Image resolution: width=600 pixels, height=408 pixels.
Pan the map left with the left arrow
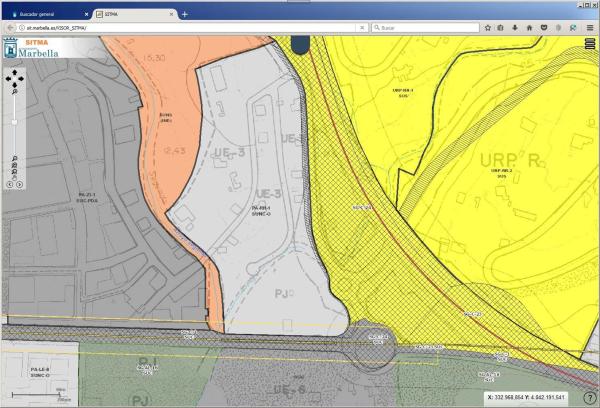tap(8, 79)
